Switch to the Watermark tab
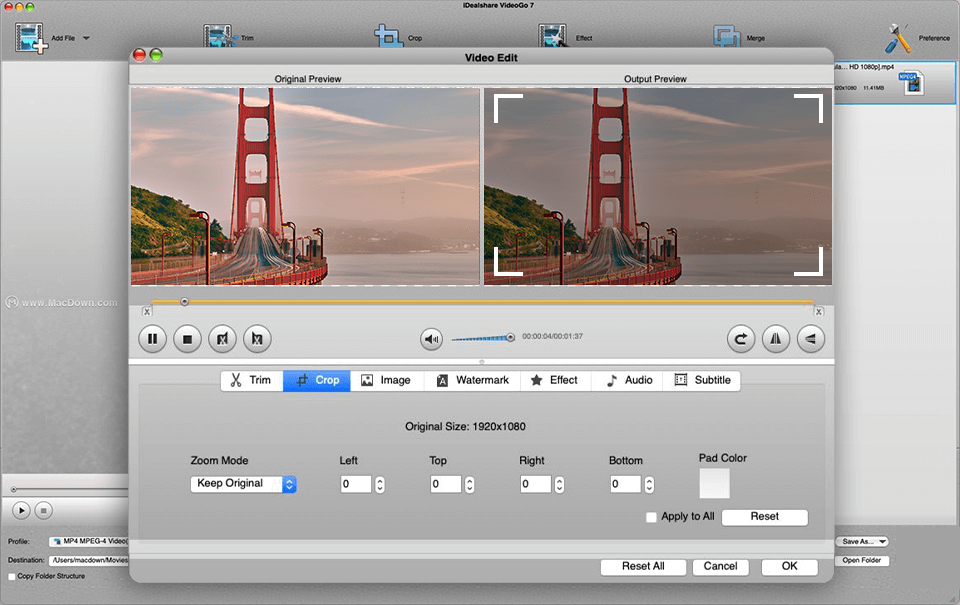 [x=471, y=380]
